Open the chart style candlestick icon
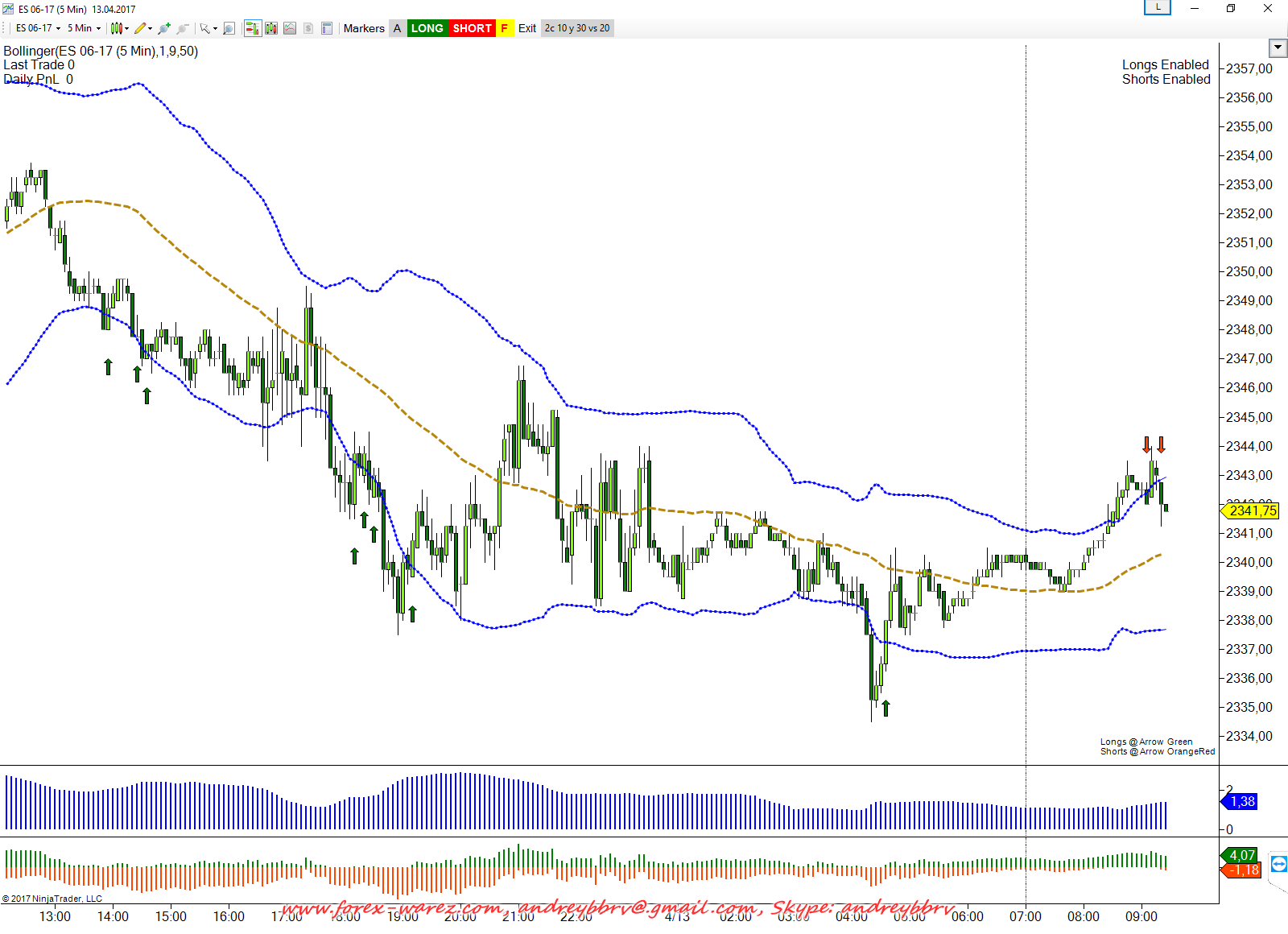Image resolution: width=1288 pixels, height=934 pixels. (x=117, y=28)
